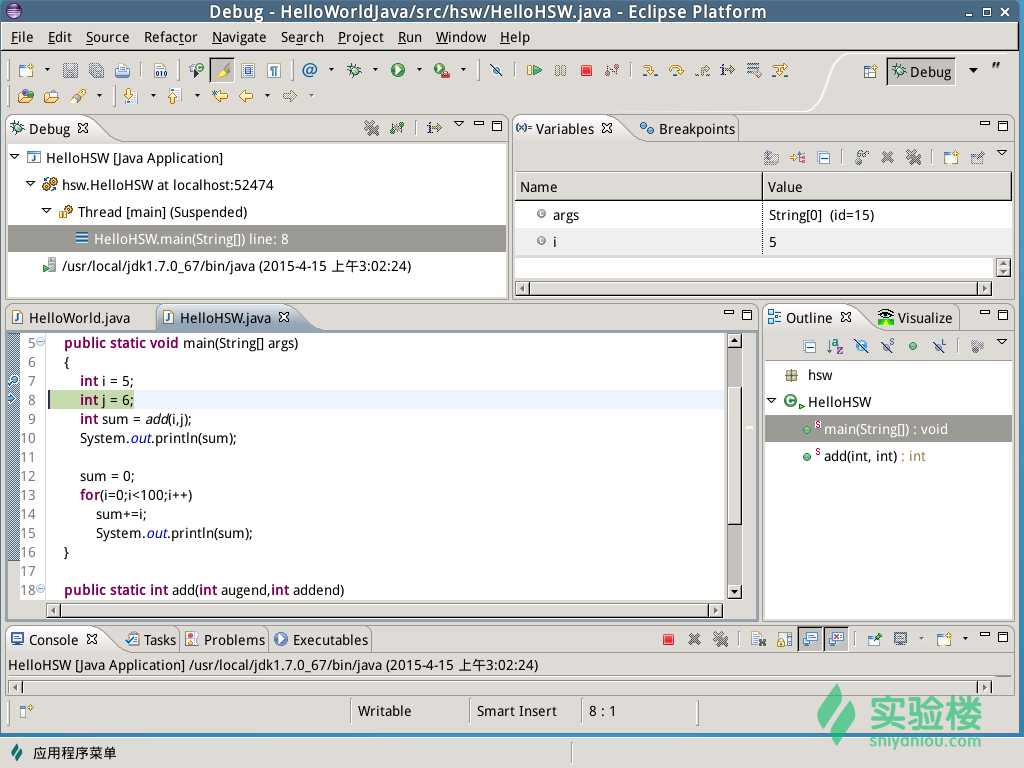Click the Next Annotation icon

[129, 97]
